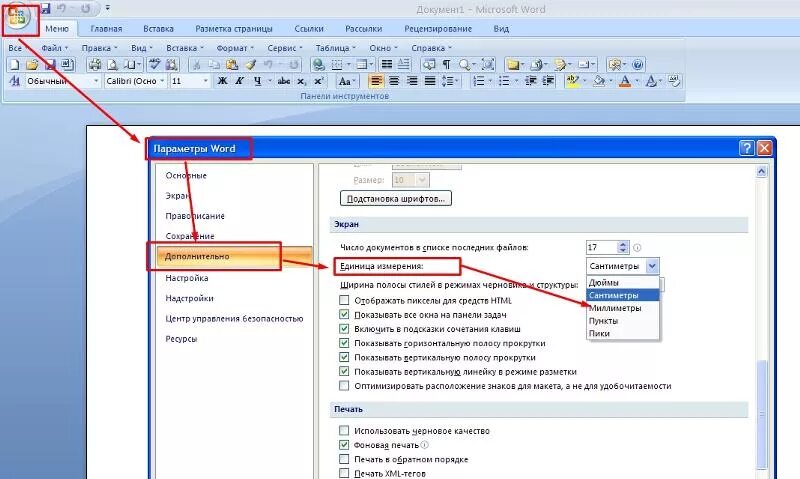Select the Настройка options category
800x479 pixels.
pyautogui.click(x=187, y=278)
